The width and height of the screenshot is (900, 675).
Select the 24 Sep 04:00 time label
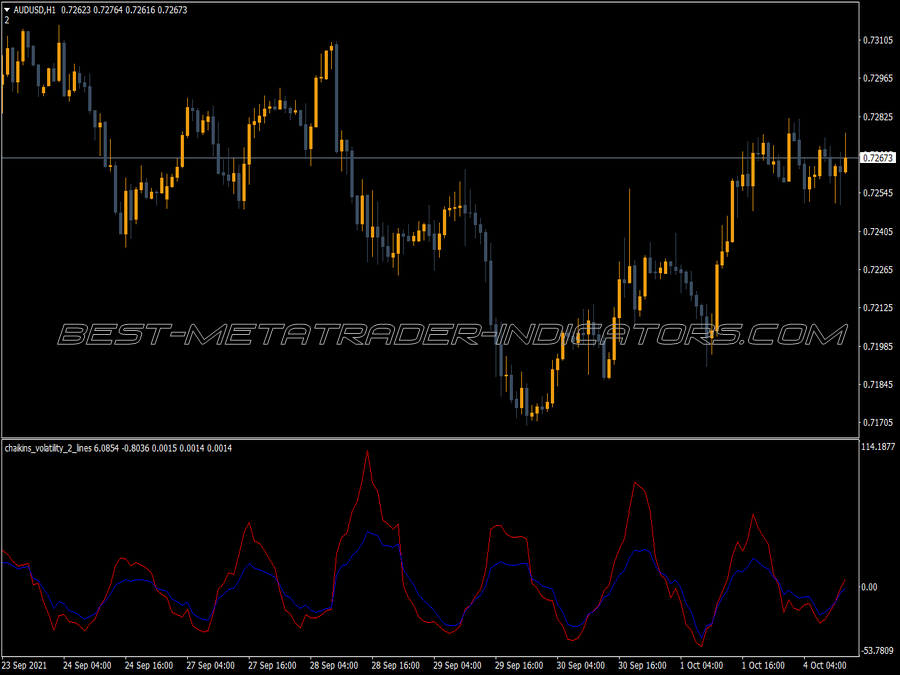tap(87, 665)
